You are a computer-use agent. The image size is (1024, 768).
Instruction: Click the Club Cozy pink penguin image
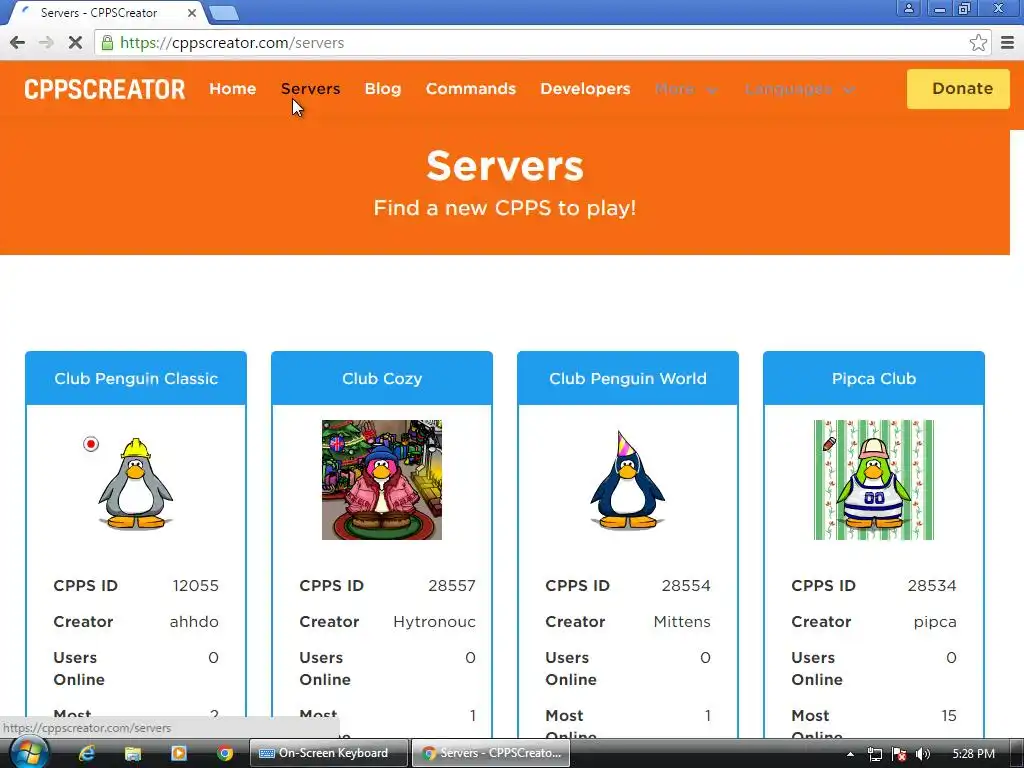point(382,480)
